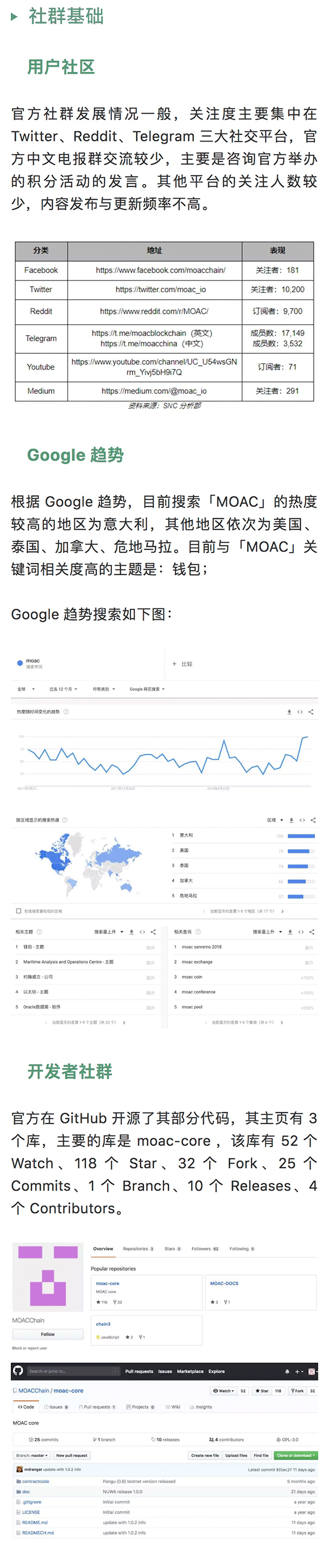Screen dimensions: 329x1568
Task: Open the repository Wiki tab
Action: (173, 1407)
